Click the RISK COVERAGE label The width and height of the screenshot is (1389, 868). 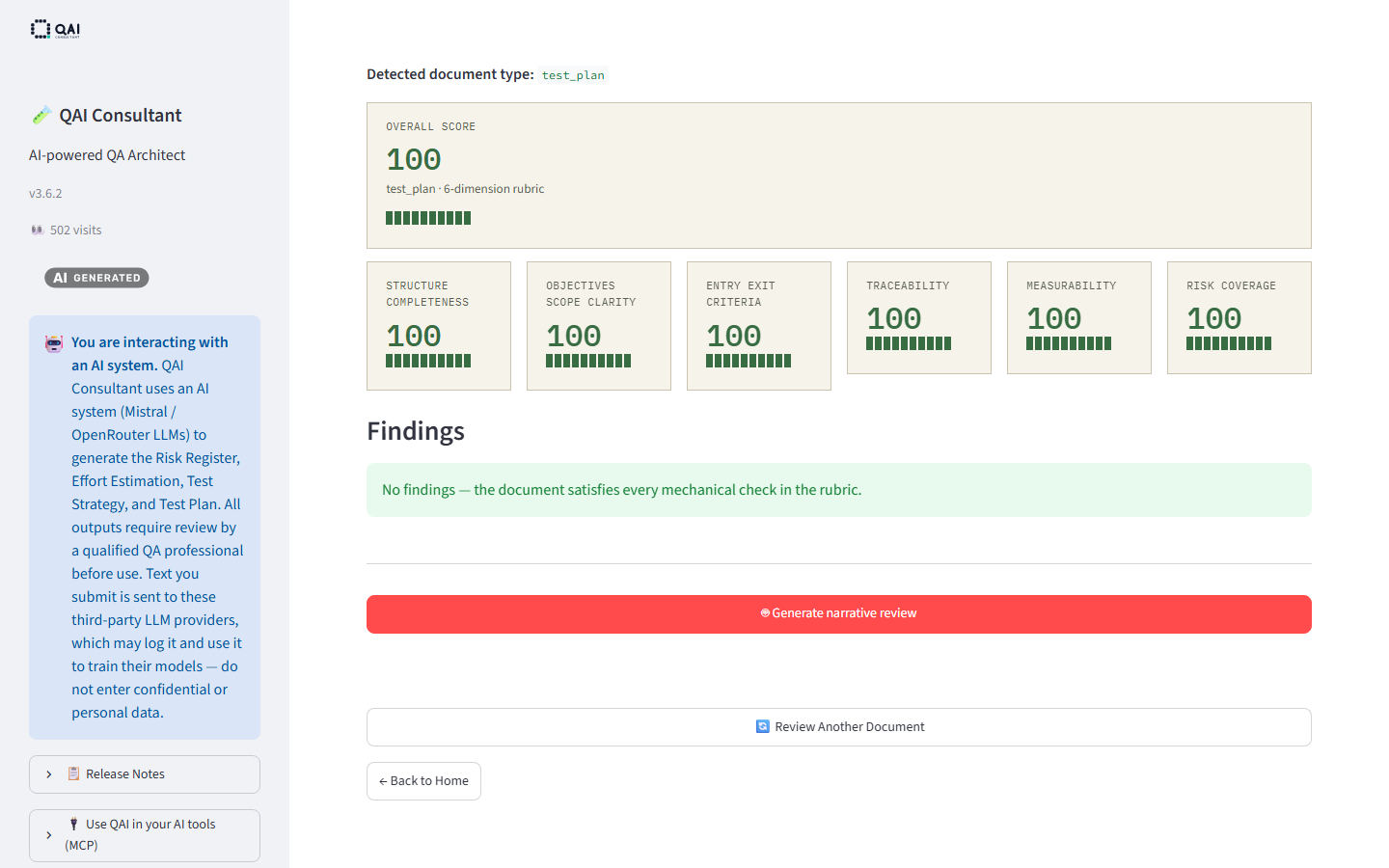click(1231, 286)
